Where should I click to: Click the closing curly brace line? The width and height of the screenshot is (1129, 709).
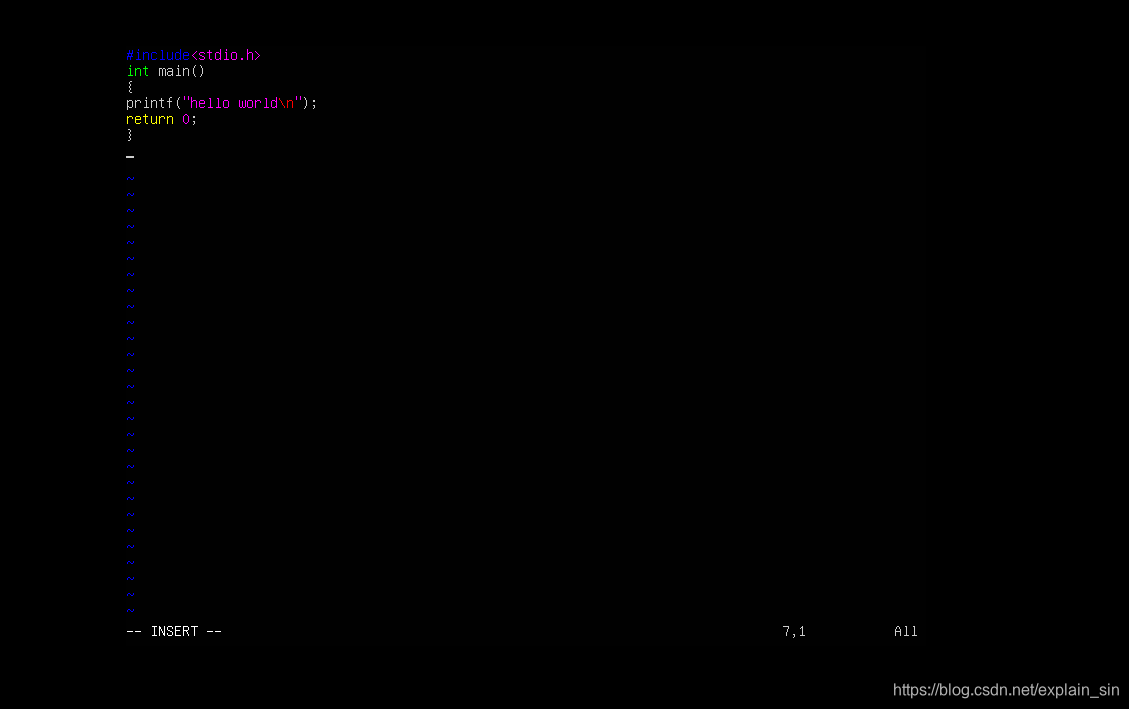coord(130,135)
